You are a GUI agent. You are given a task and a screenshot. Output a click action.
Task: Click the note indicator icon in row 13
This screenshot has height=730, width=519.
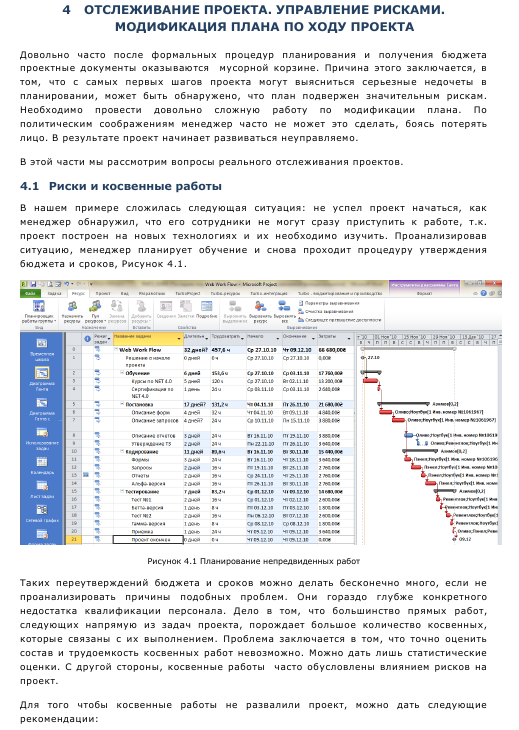(x=86, y=475)
